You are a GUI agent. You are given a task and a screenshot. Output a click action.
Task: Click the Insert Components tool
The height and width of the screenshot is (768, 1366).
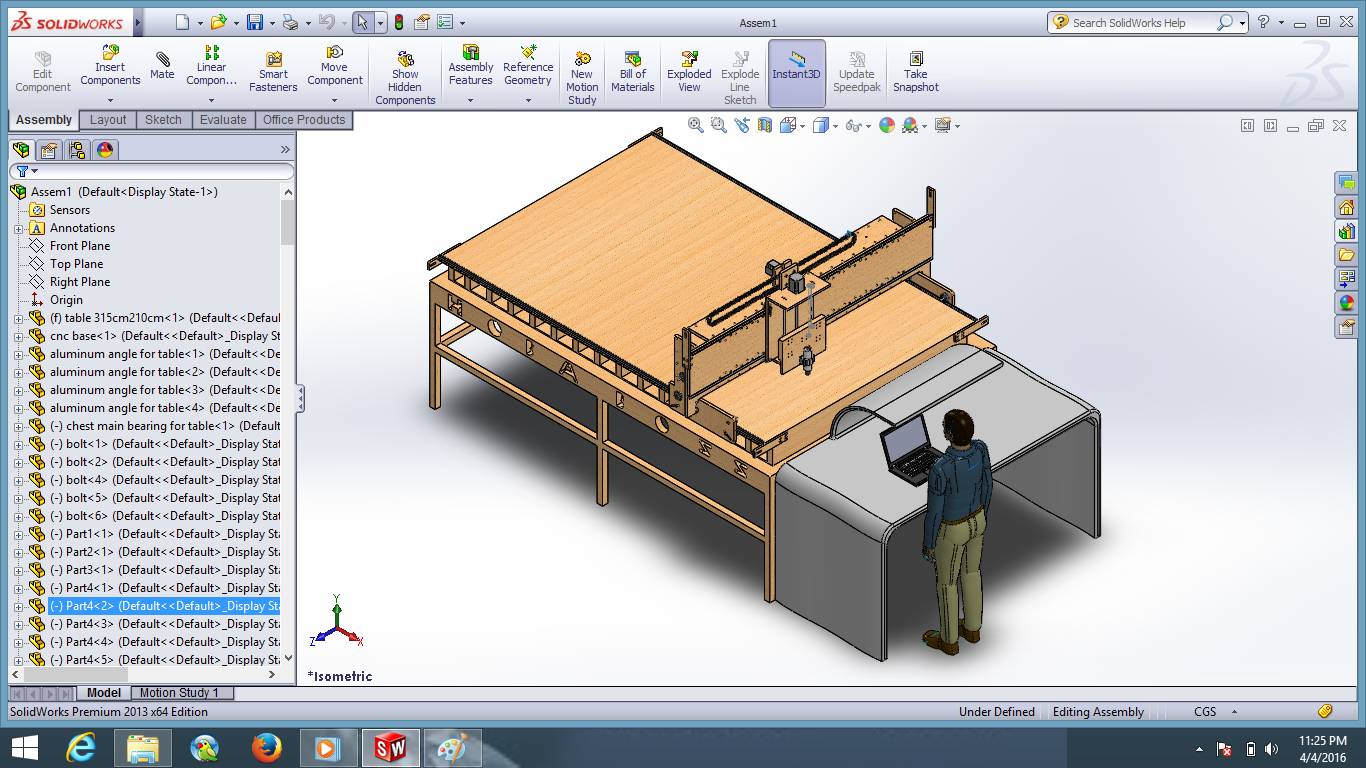point(110,66)
